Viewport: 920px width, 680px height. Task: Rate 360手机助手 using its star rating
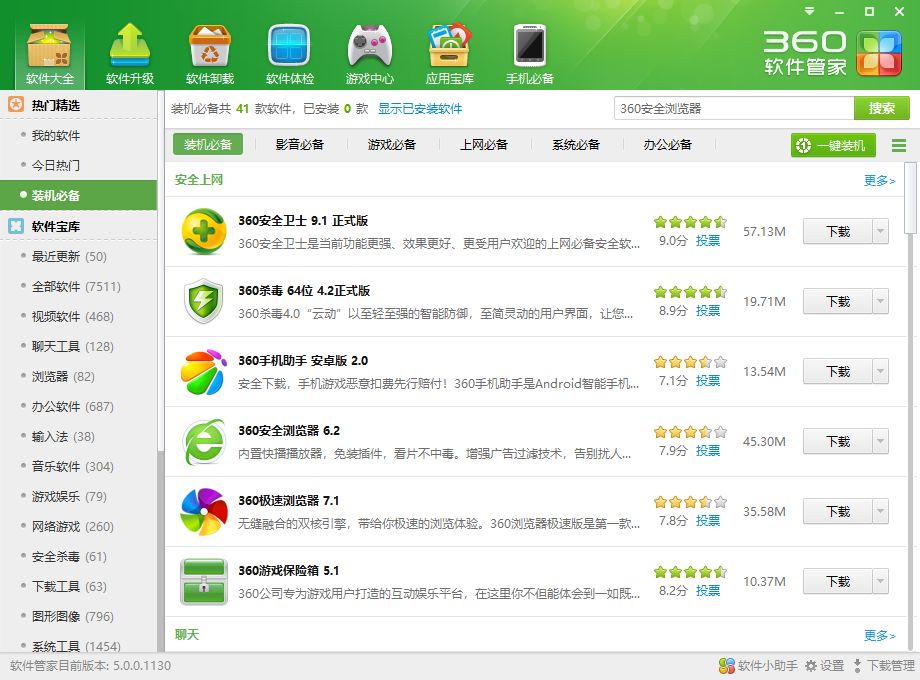690,362
